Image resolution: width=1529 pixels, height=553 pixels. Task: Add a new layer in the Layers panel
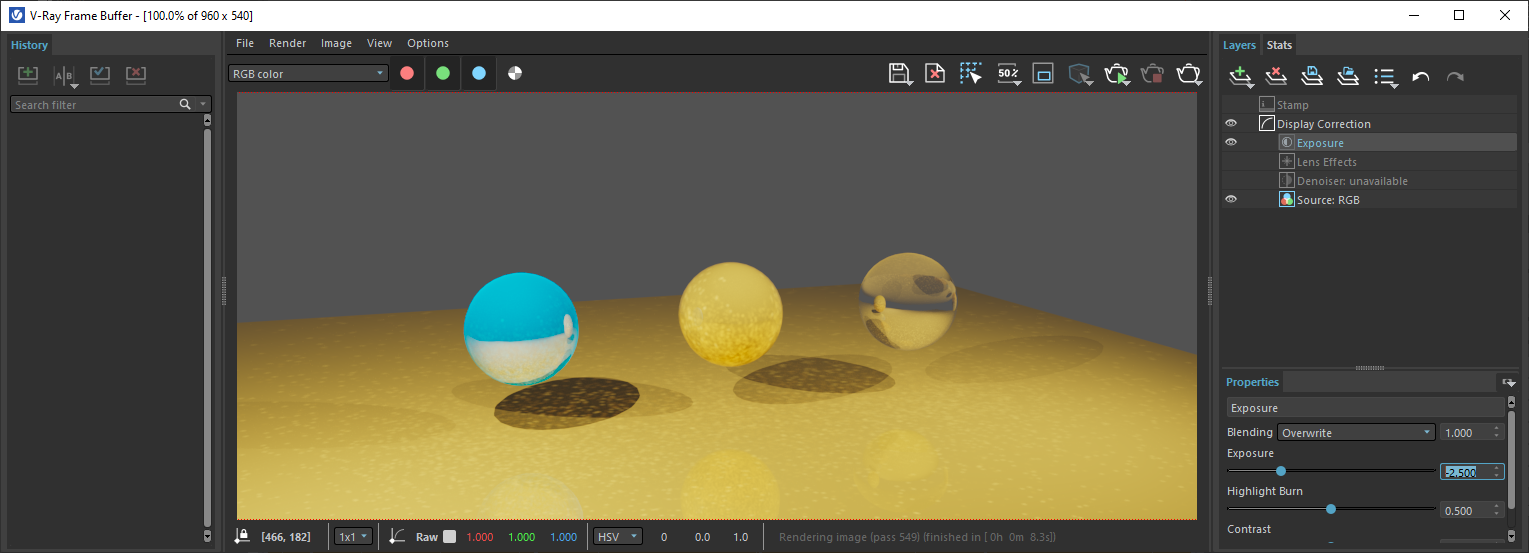pos(1240,76)
